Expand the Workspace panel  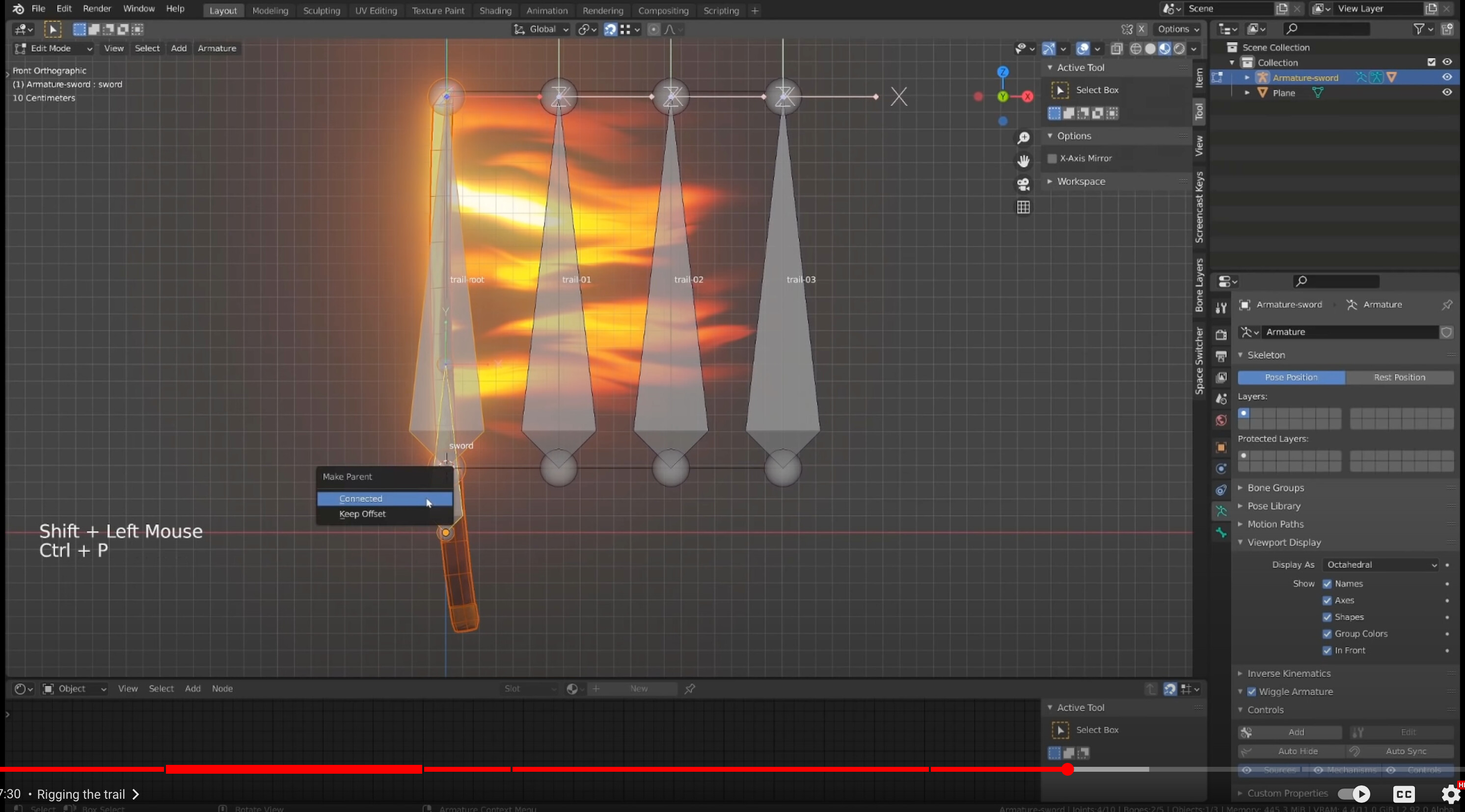(x=1081, y=181)
